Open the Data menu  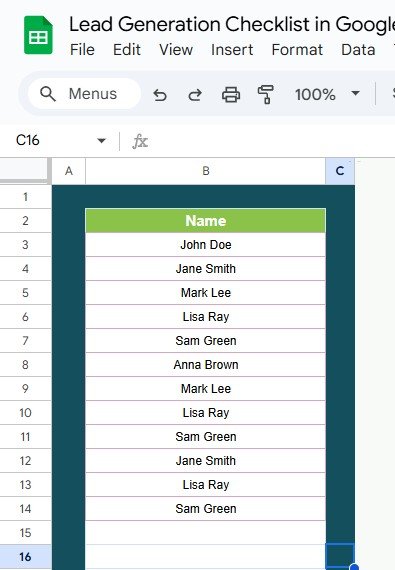[358, 50]
